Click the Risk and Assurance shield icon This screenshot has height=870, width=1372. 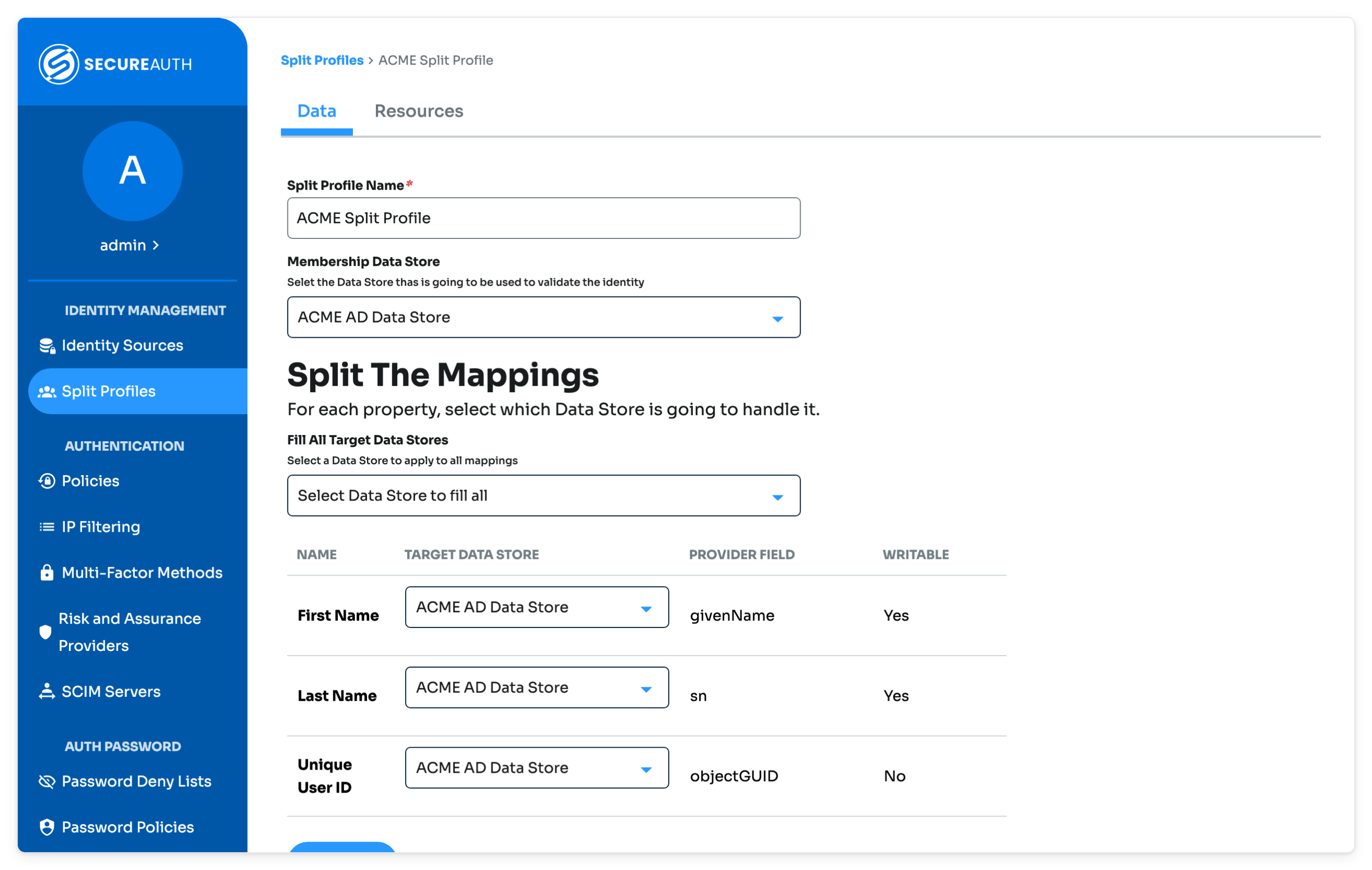click(45, 632)
